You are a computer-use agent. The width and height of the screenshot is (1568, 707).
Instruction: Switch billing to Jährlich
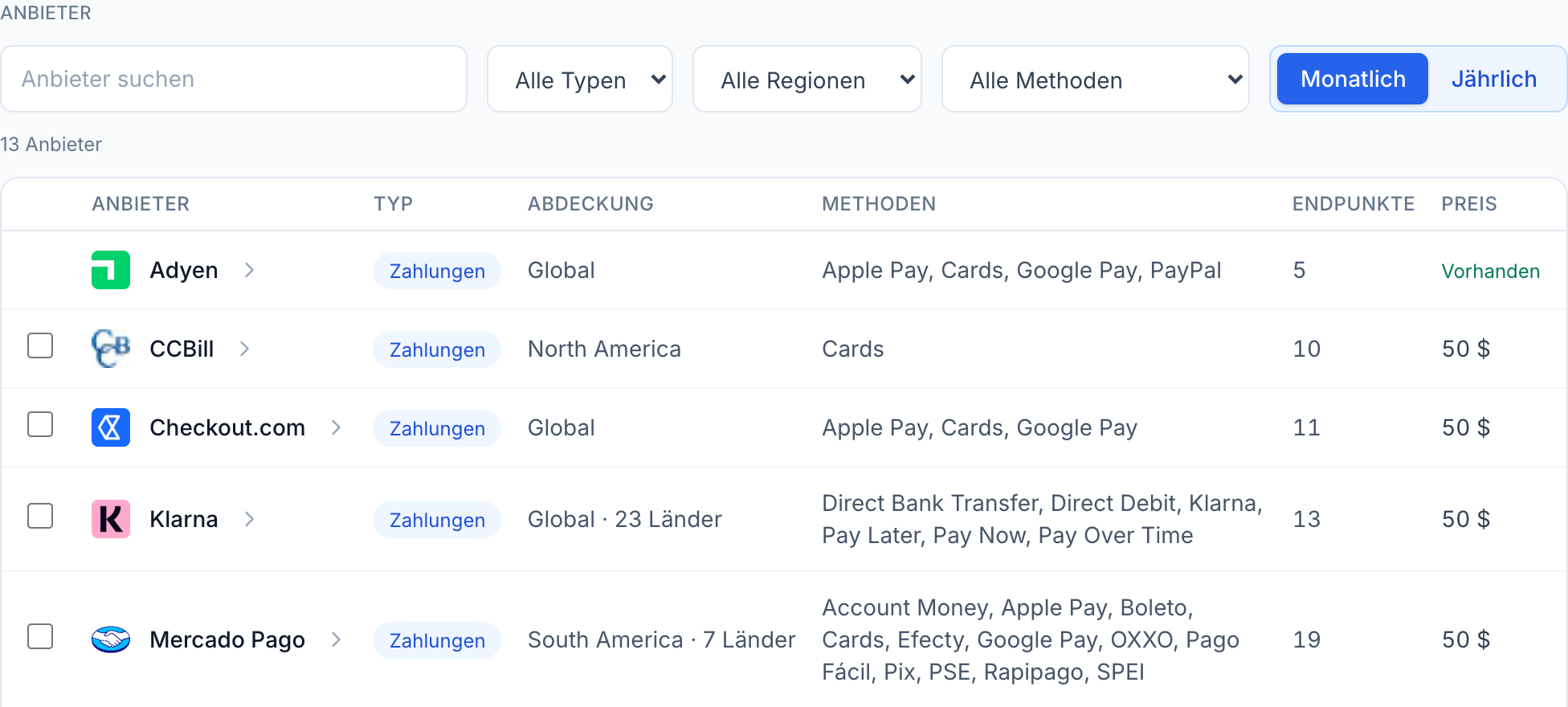pyautogui.click(x=1494, y=79)
